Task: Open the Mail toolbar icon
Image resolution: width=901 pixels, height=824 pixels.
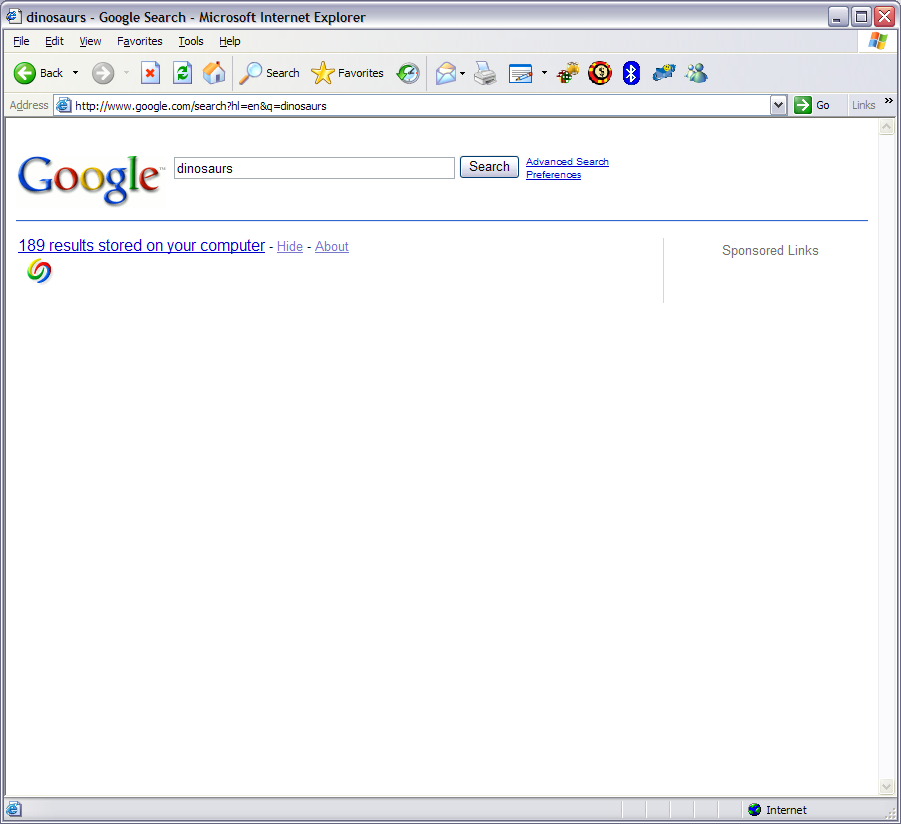Action: point(446,73)
